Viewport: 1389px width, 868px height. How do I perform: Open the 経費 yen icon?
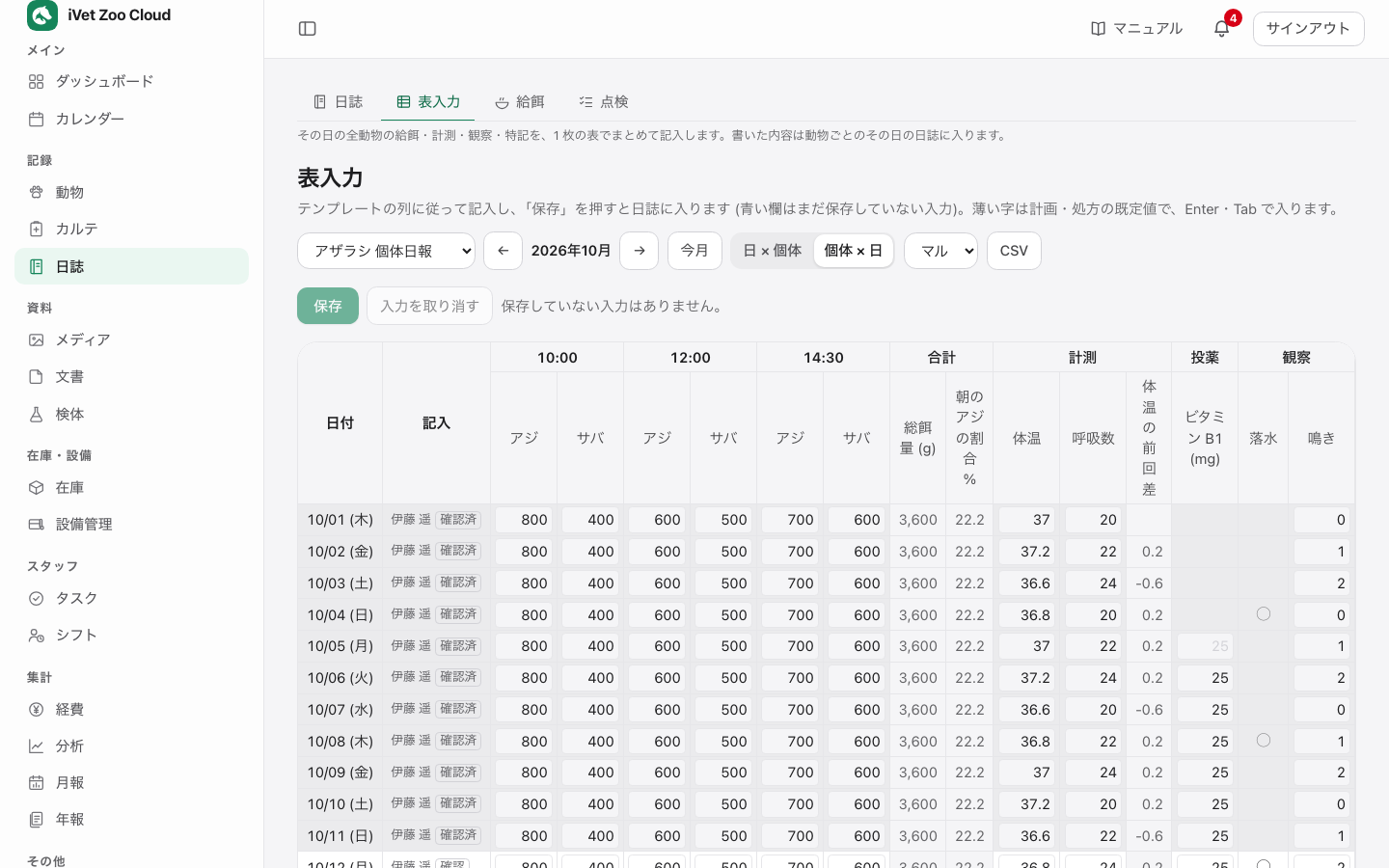[36, 710]
